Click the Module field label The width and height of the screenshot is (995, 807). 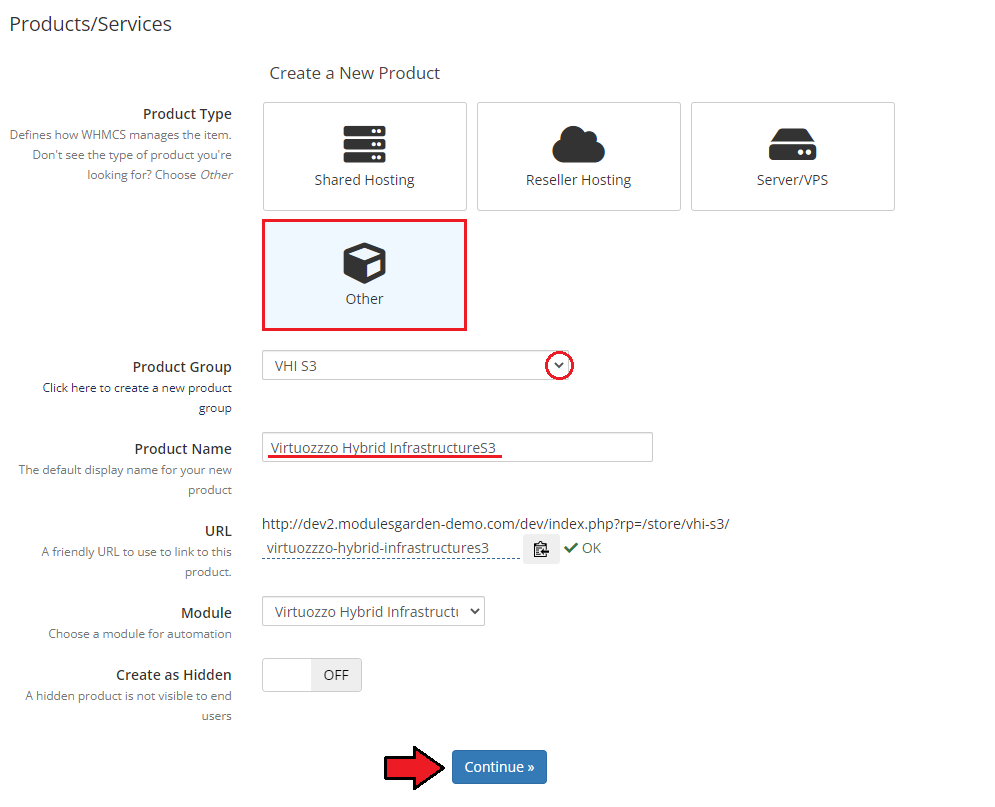click(x=206, y=613)
